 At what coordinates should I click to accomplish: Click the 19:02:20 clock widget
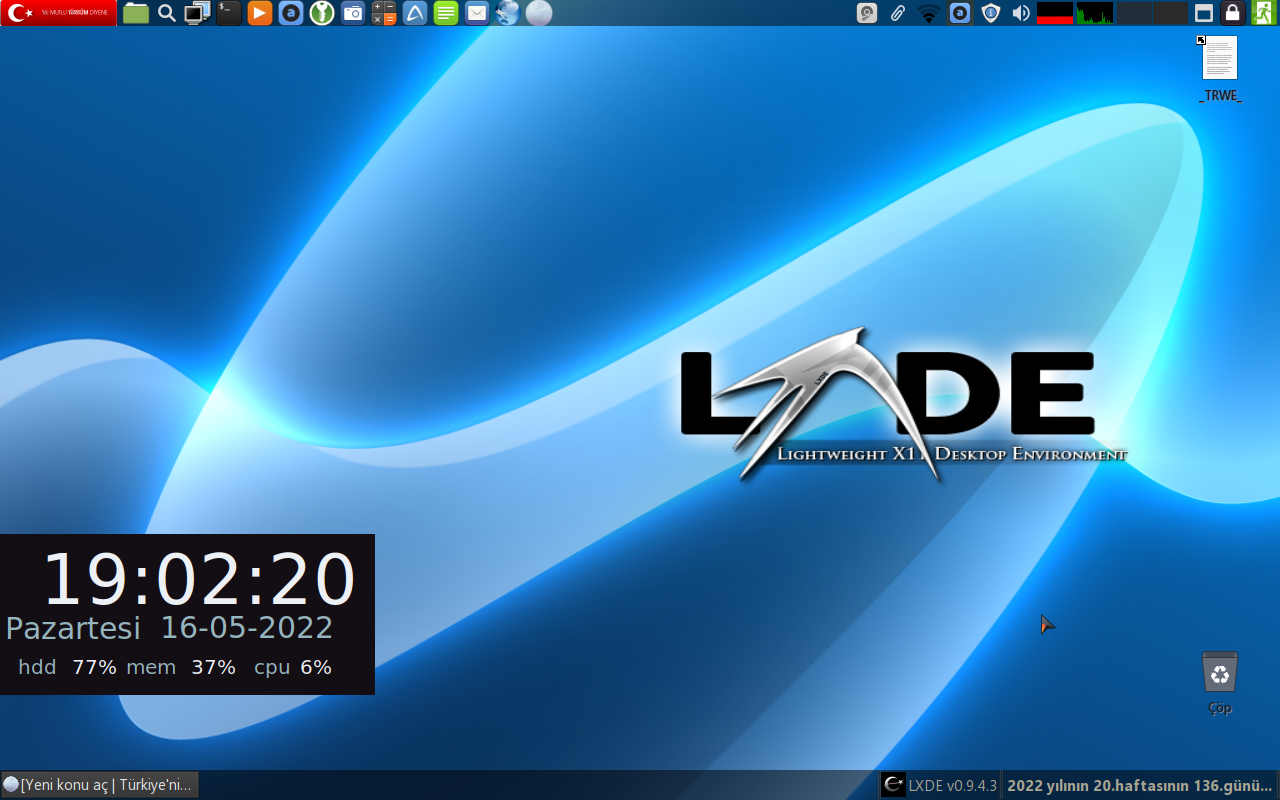point(198,580)
